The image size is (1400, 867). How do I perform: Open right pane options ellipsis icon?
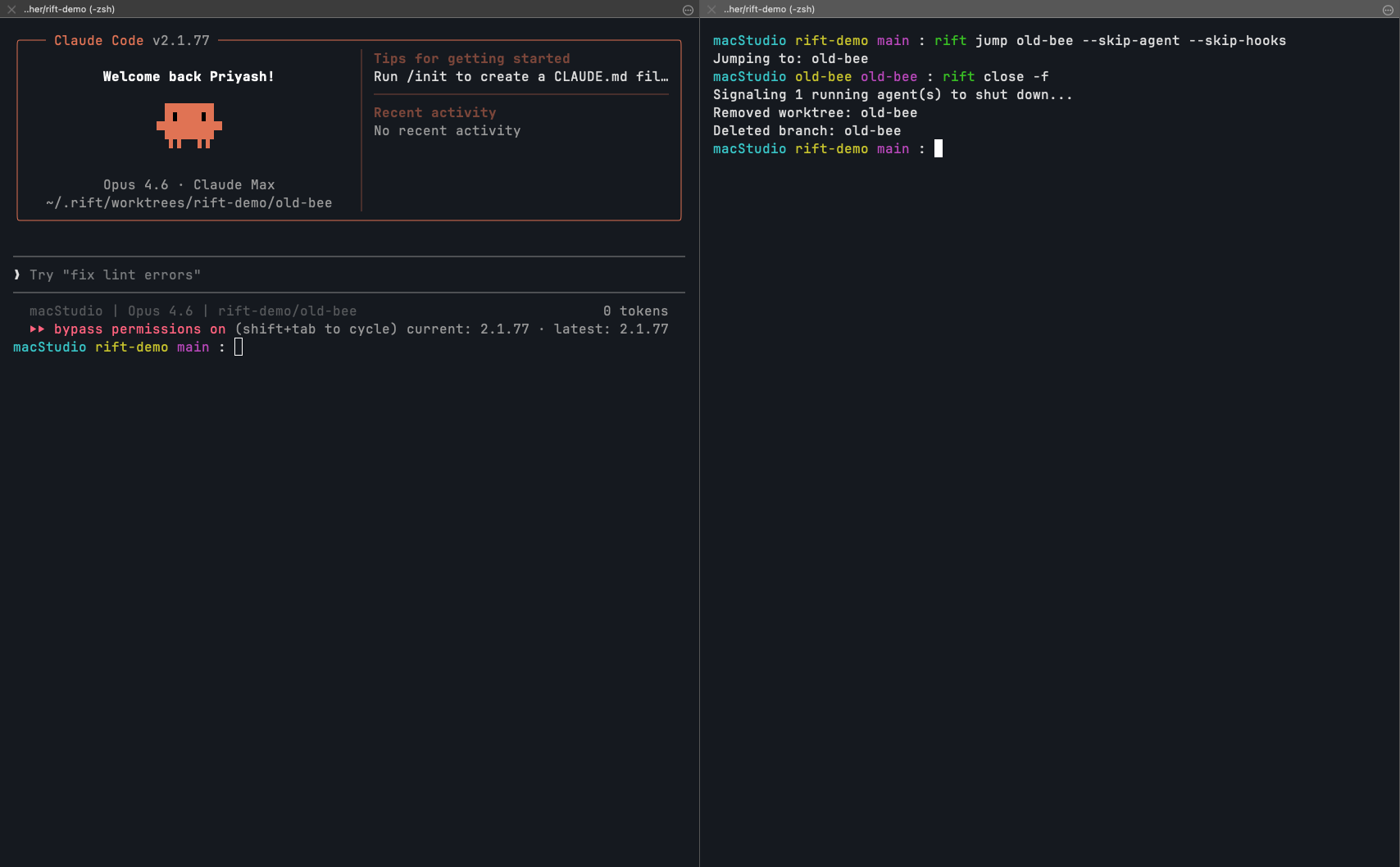click(1388, 10)
